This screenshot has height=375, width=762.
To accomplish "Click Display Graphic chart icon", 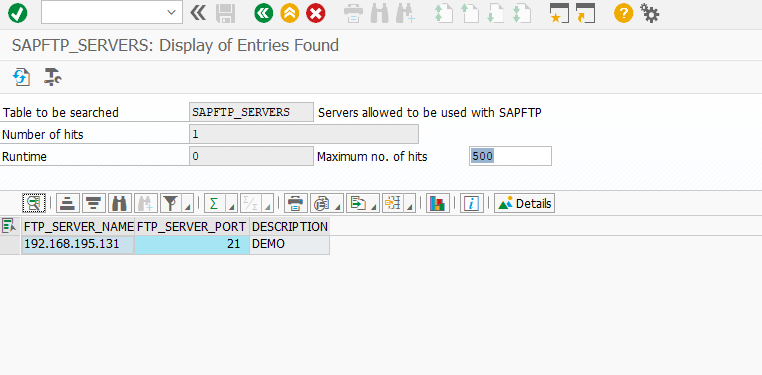I will pos(438,203).
